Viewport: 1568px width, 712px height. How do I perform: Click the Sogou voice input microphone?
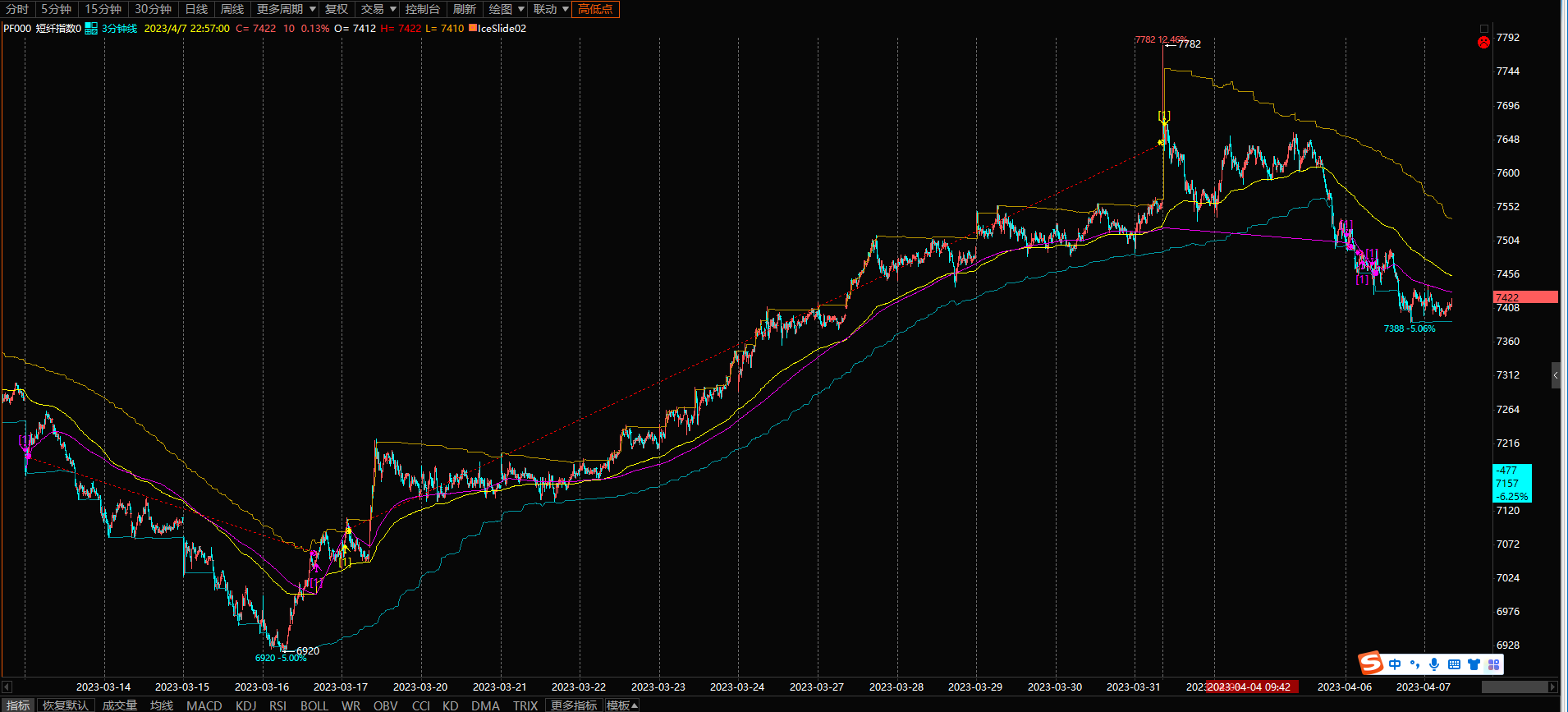(1434, 664)
